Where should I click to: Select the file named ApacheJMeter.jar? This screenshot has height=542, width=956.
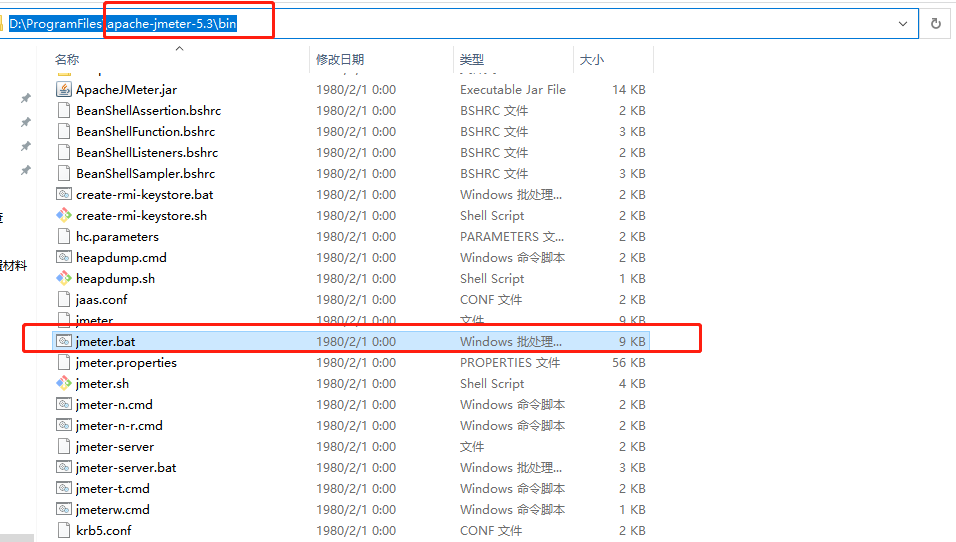pos(126,90)
